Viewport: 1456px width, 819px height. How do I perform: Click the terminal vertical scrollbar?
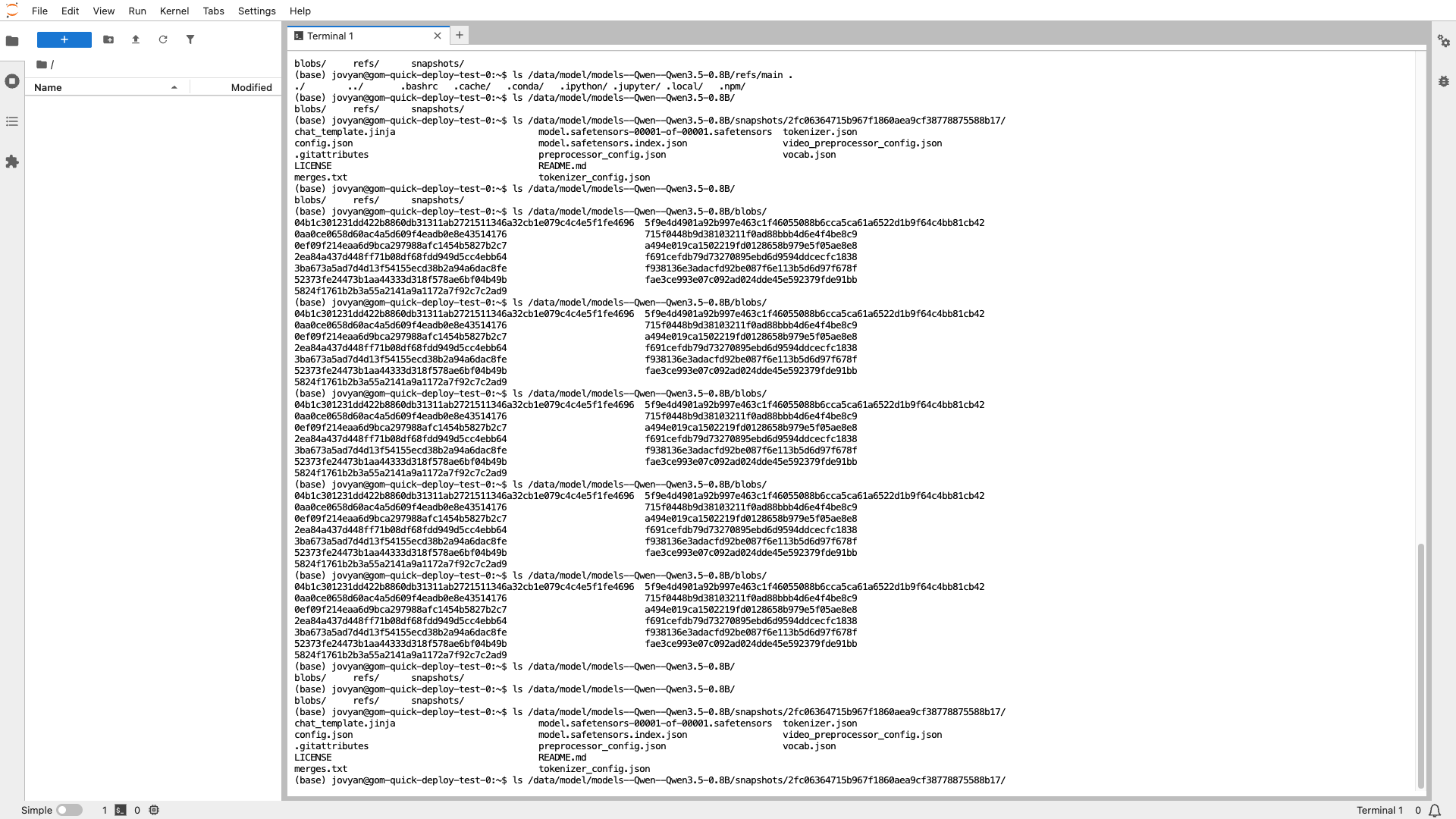(1420, 666)
